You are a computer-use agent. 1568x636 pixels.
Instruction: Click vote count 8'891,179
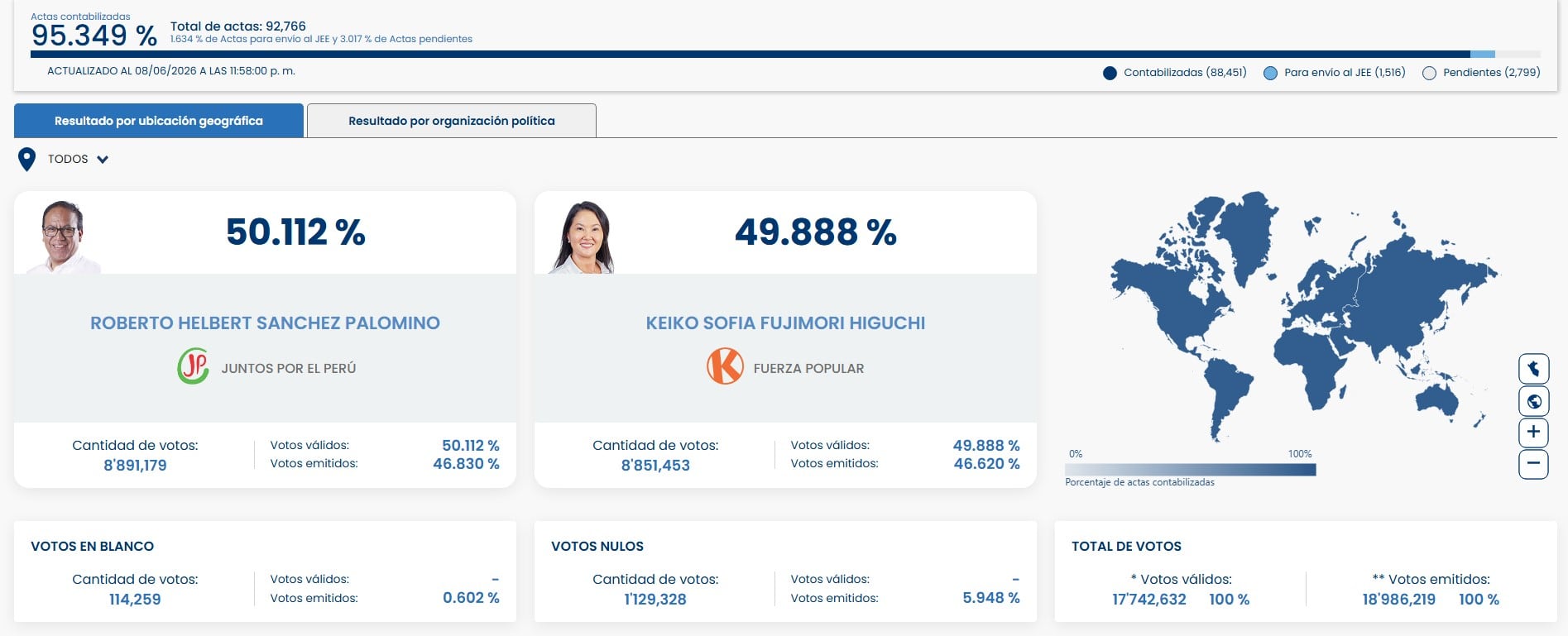tap(135, 466)
